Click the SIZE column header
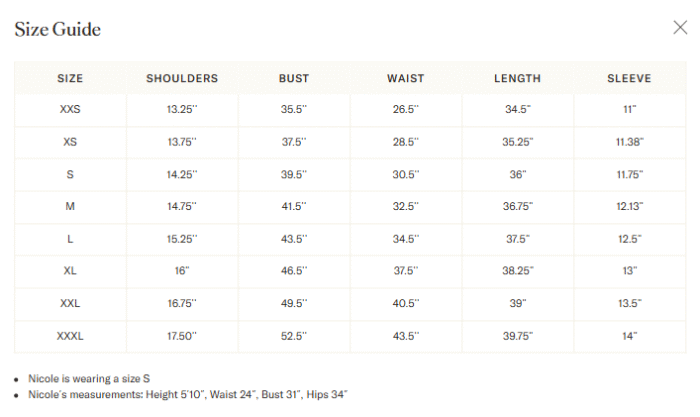Image resolution: width=700 pixels, height=417 pixels. [x=70, y=79]
